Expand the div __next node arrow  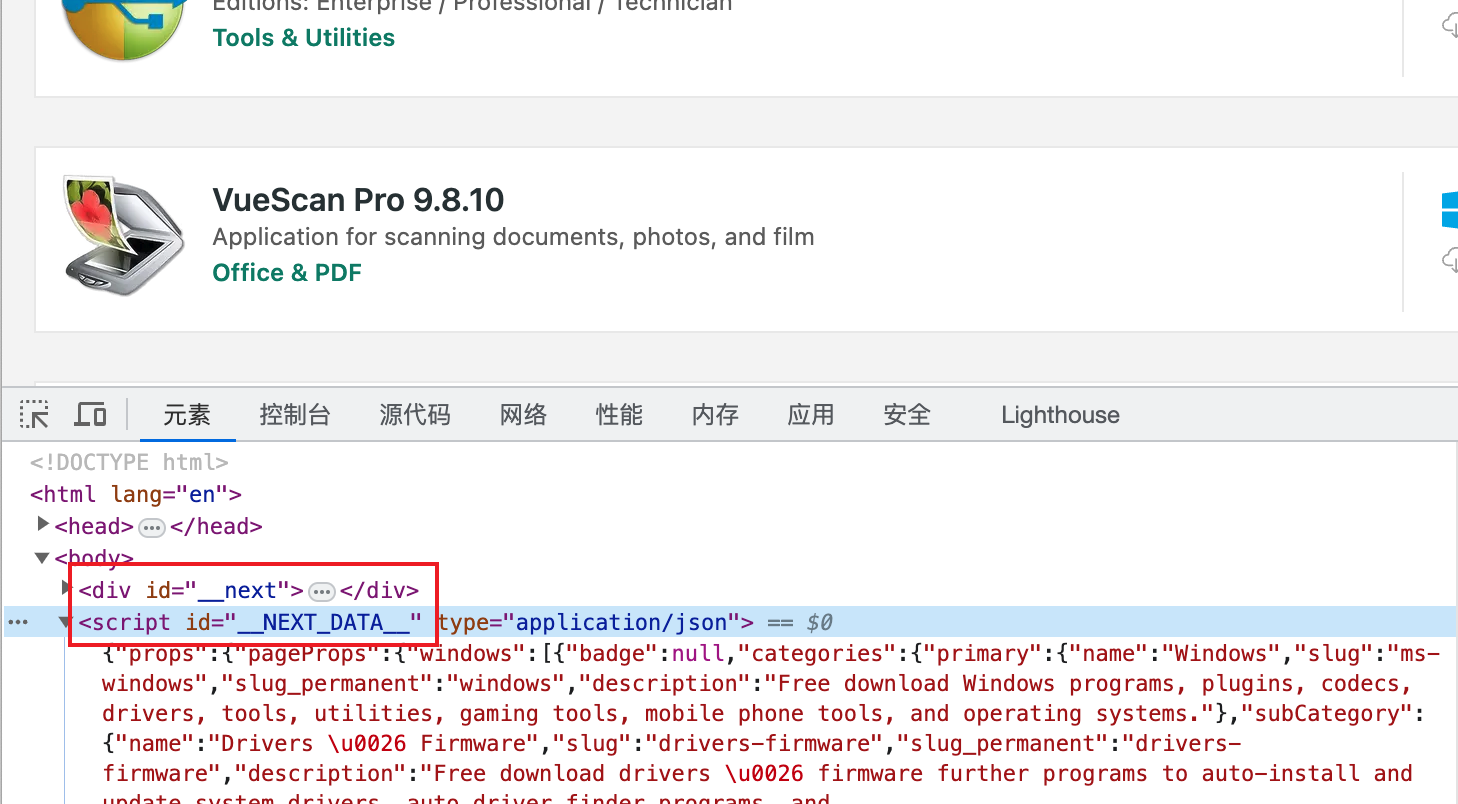(x=67, y=589)
